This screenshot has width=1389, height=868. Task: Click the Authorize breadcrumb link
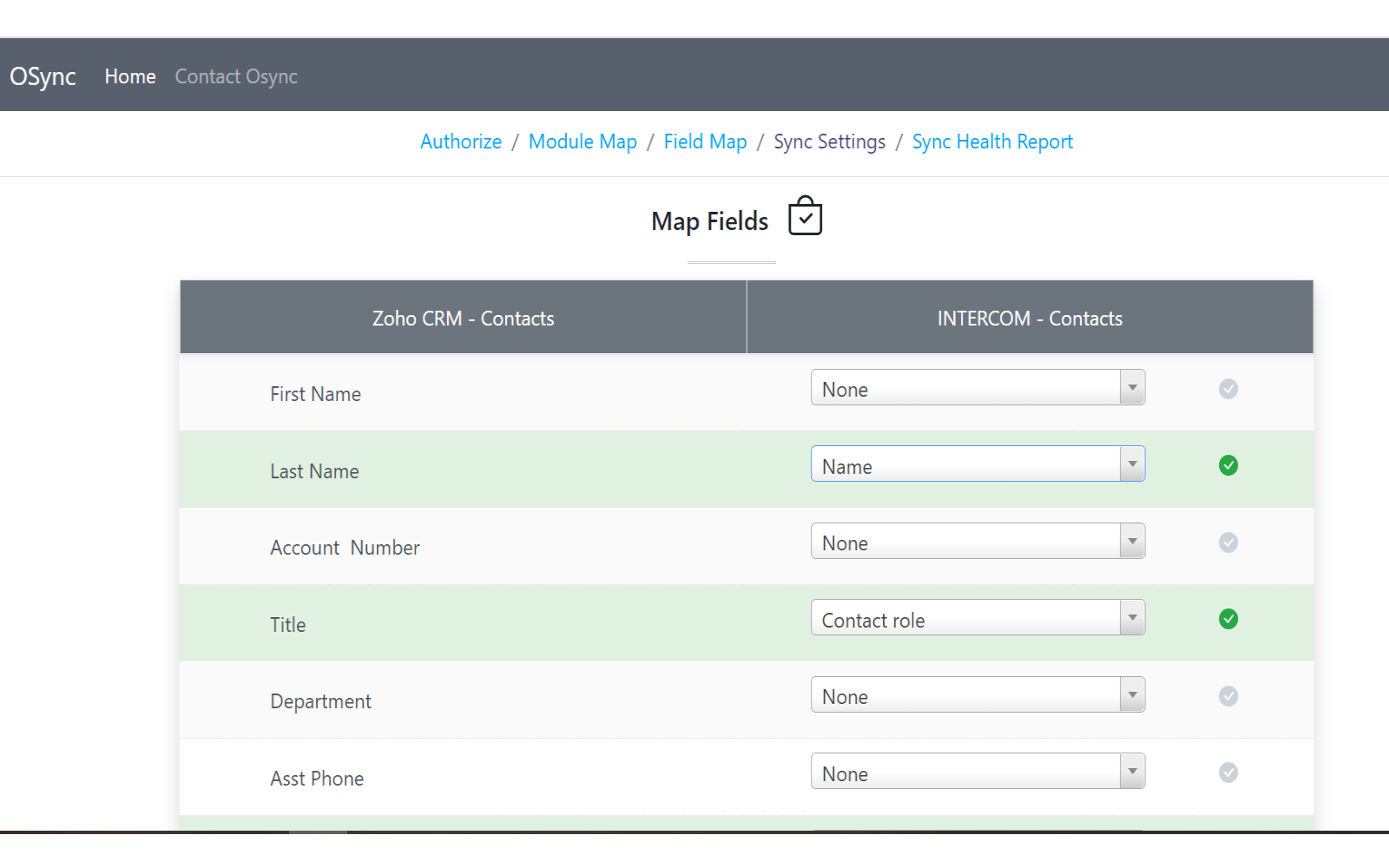click(461, 141)
